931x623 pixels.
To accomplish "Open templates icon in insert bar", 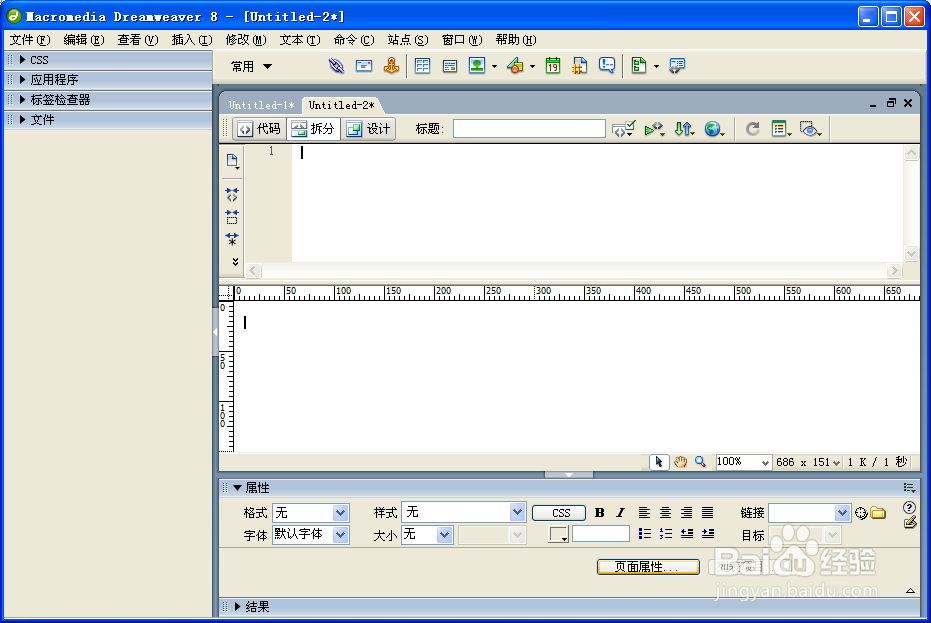I will 639,66.
